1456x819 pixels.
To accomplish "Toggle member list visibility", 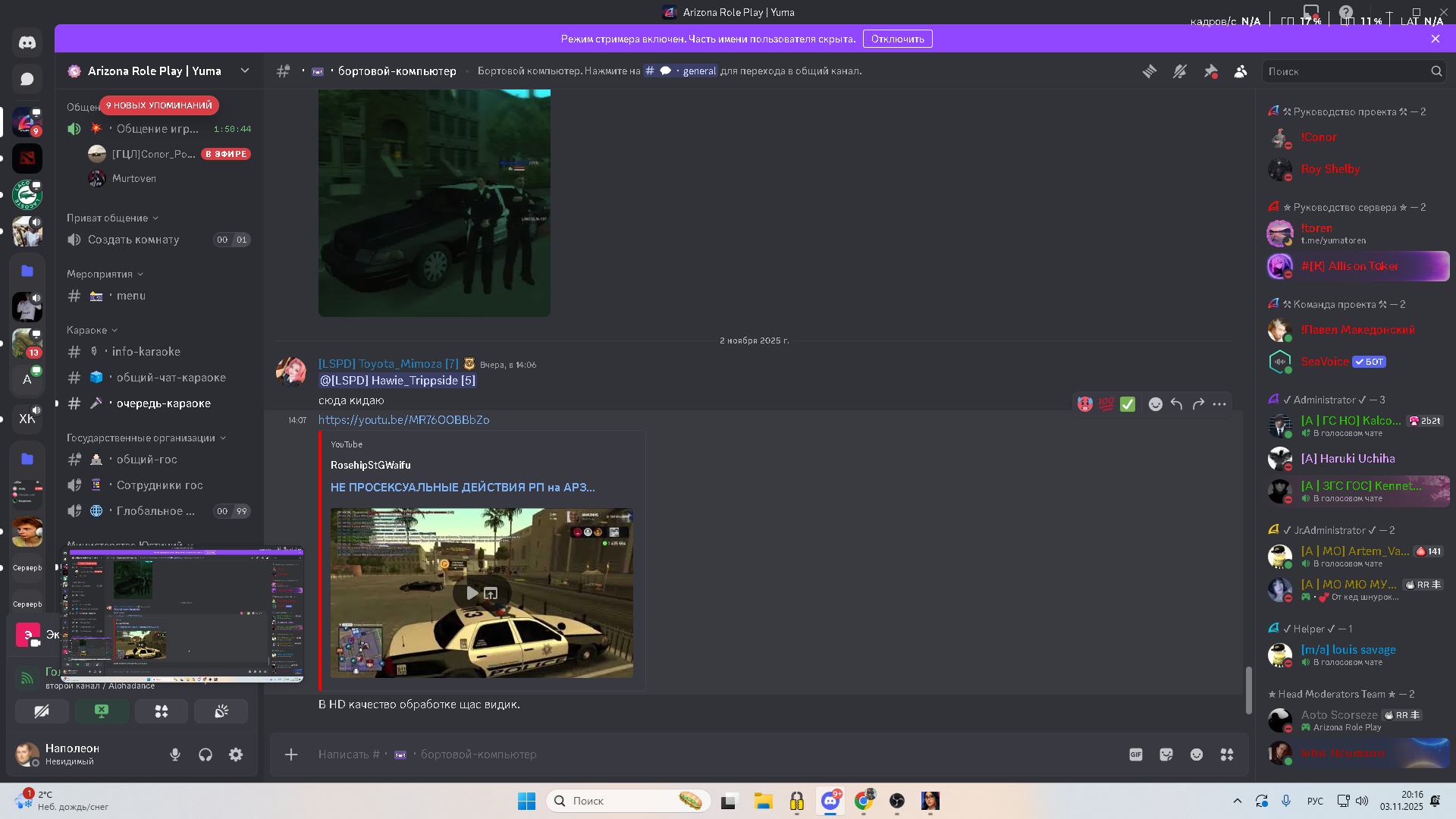I will tap(1241, 71).
